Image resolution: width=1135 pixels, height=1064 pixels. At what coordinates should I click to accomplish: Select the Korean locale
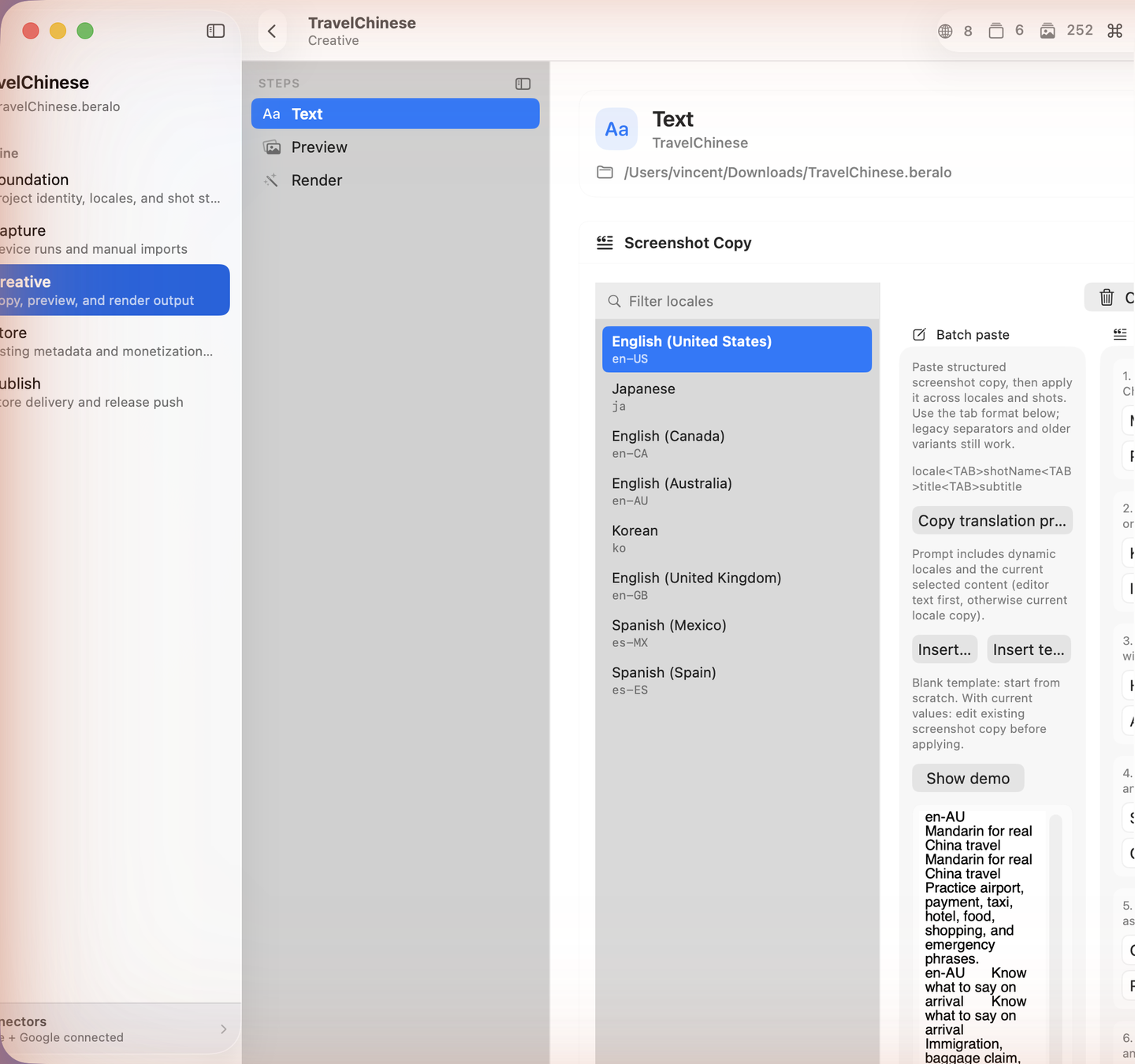click(737, 538)
